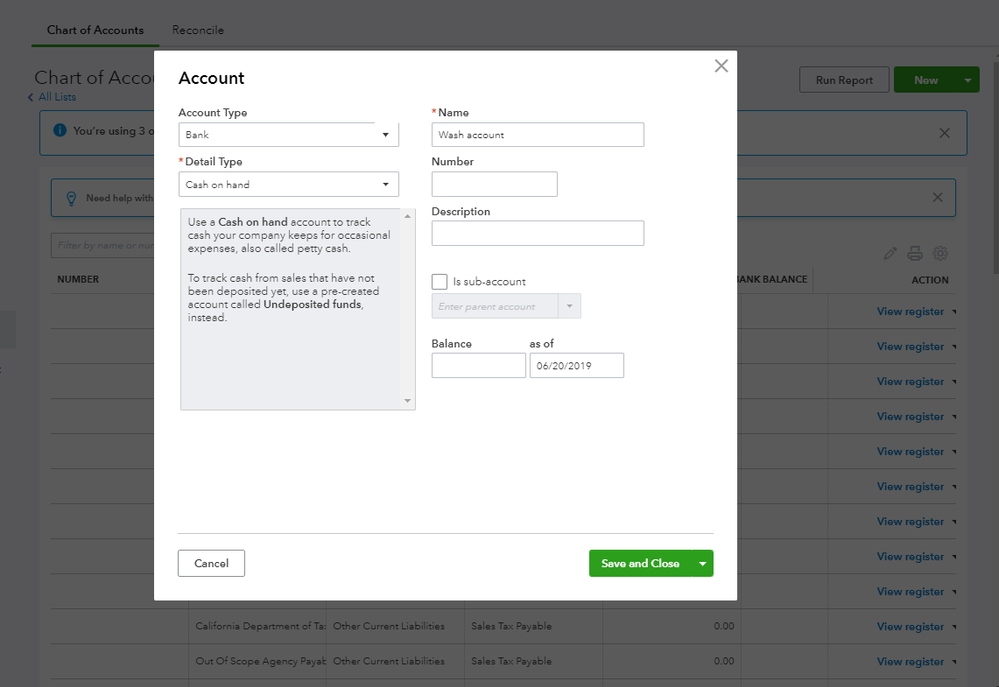
Task: Click the lightbulb tip icon
Action: [x=71, y=198]
